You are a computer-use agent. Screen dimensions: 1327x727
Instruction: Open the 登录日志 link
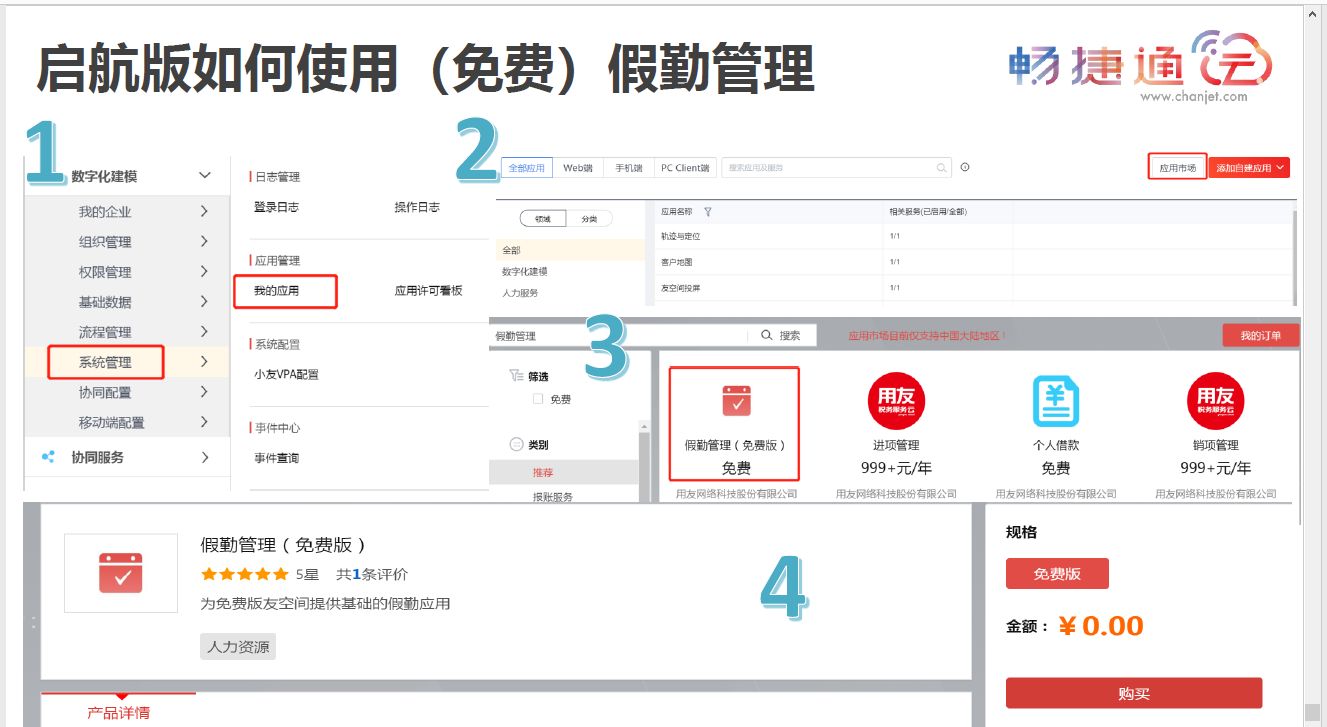[x=277, y=207]
